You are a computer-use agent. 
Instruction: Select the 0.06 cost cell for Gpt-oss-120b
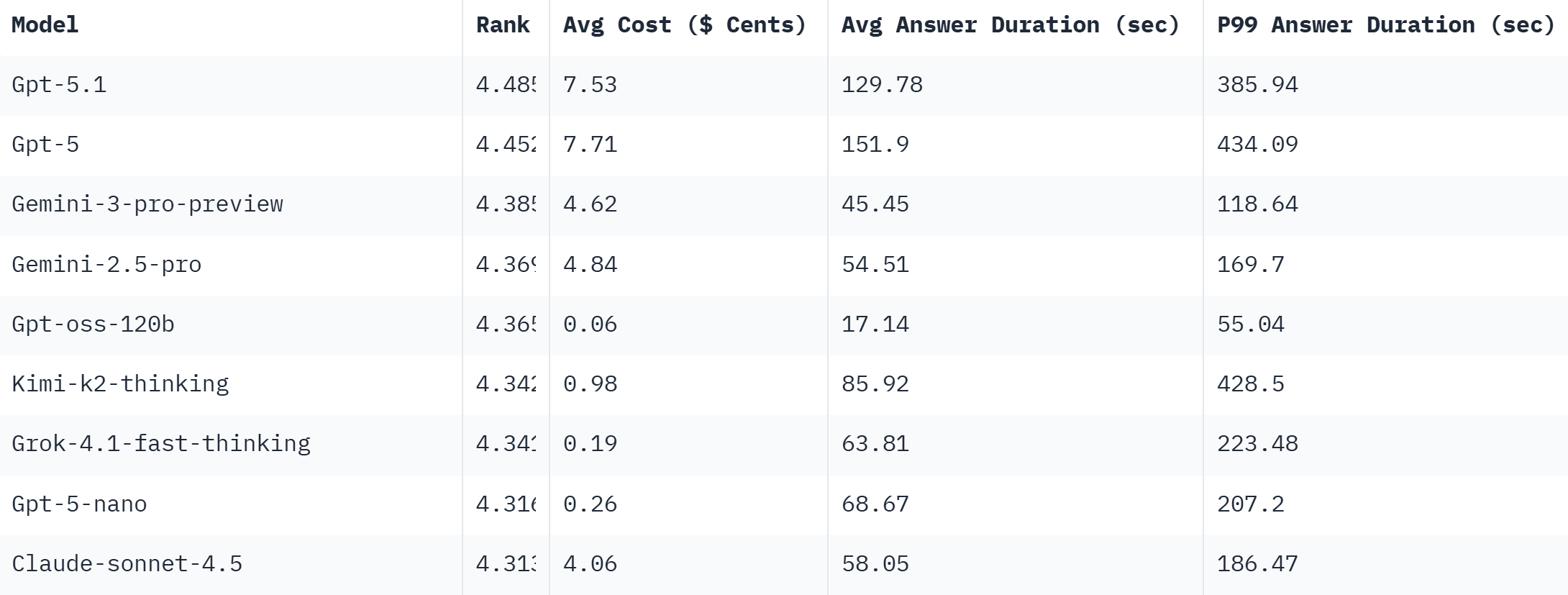(590, 324)
